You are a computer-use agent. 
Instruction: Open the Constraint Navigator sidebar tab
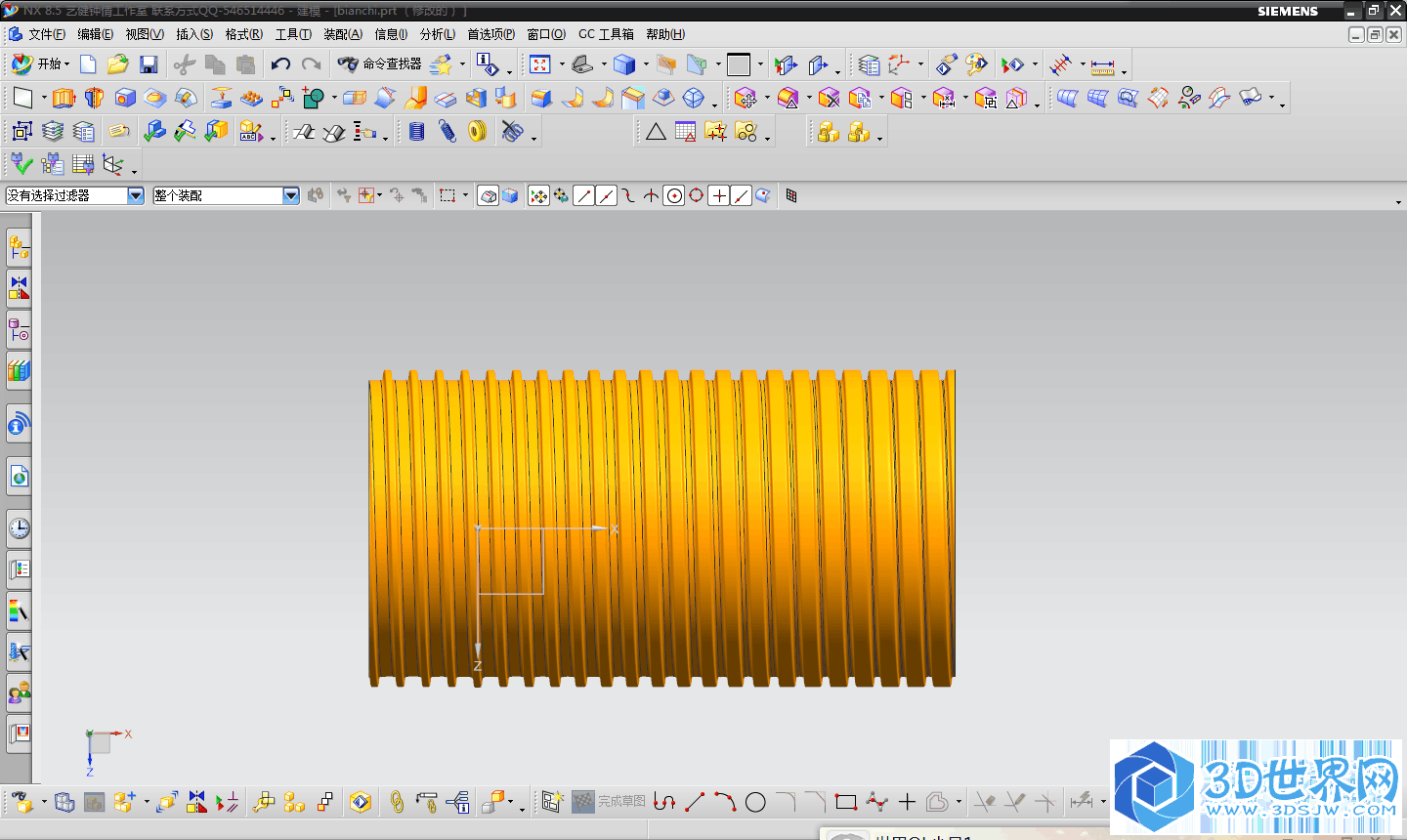coord(19,289)
